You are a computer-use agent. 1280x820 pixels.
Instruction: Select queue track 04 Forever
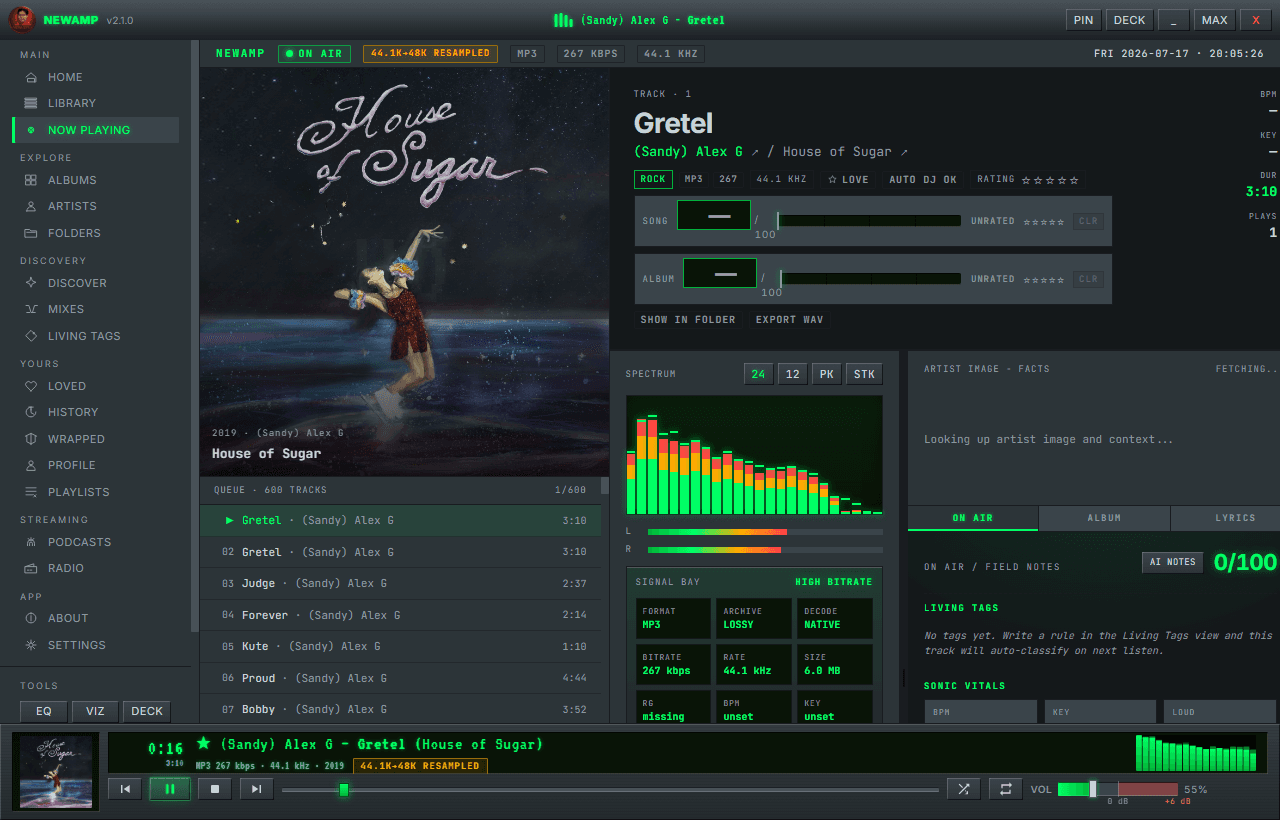(x=401, y=615)
